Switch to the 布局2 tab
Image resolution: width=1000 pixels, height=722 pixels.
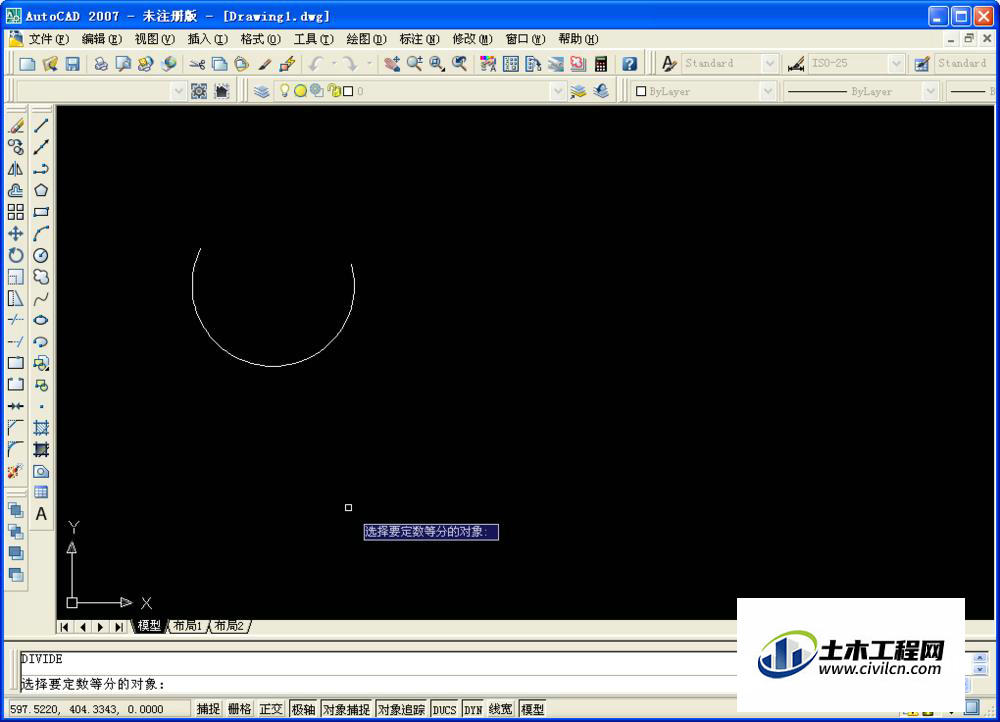[228, 626]
